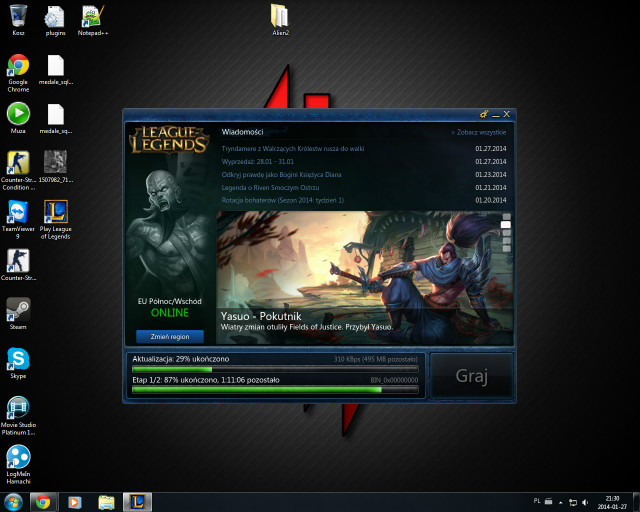
Task: Open launcher settings wrench icon
Action: click(484, 114)
